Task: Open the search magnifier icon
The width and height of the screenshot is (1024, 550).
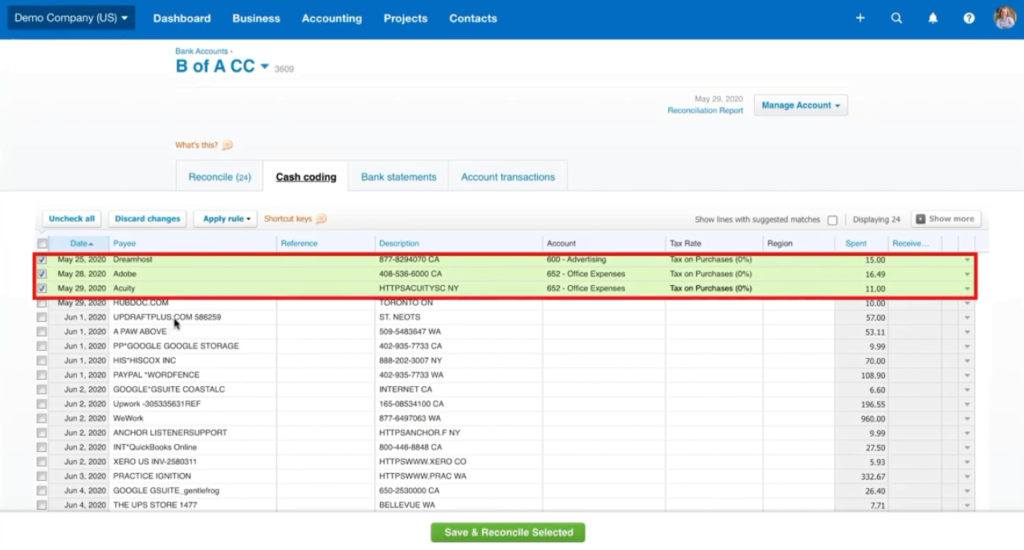Action: point(896,18)
